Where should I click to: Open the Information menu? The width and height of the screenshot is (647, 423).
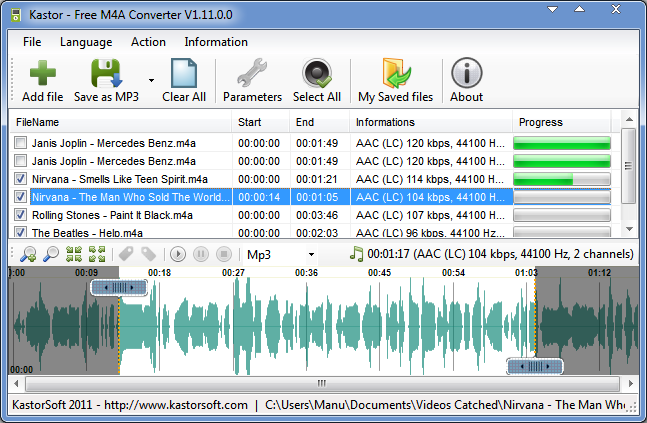[216, 42]
